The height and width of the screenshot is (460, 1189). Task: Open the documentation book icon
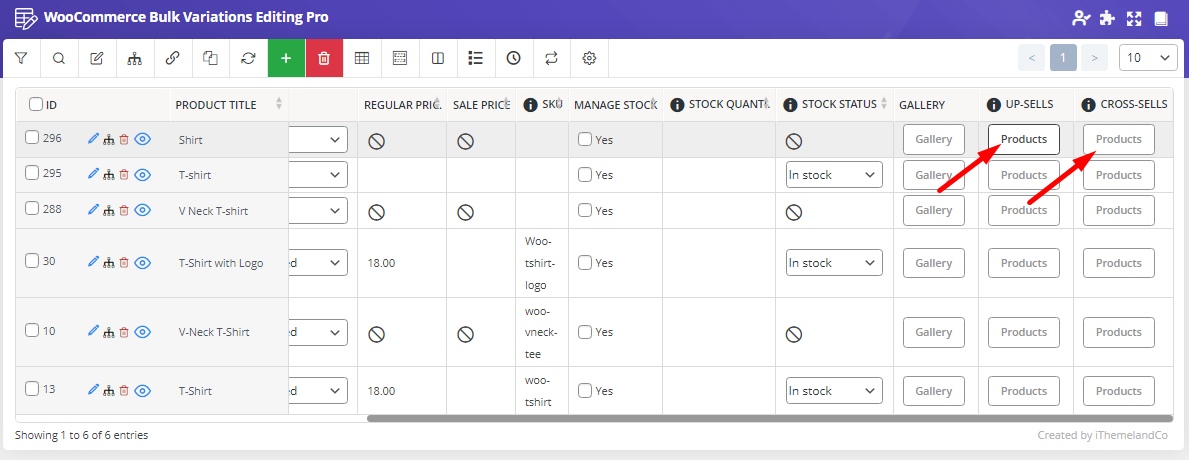(x=1161, y=18)
